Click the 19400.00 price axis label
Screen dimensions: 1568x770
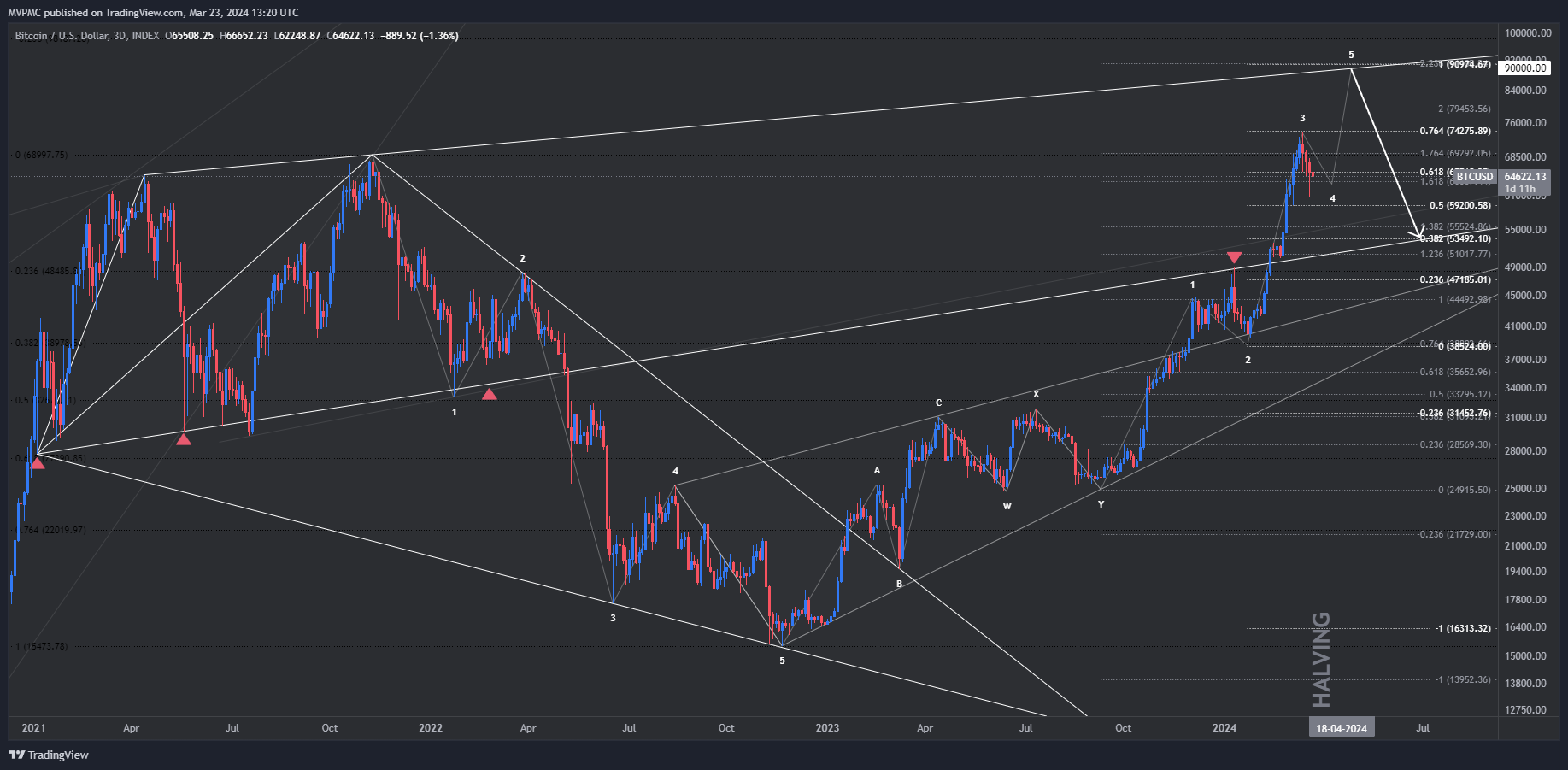pyautogui.click(x=1525, y=572)
